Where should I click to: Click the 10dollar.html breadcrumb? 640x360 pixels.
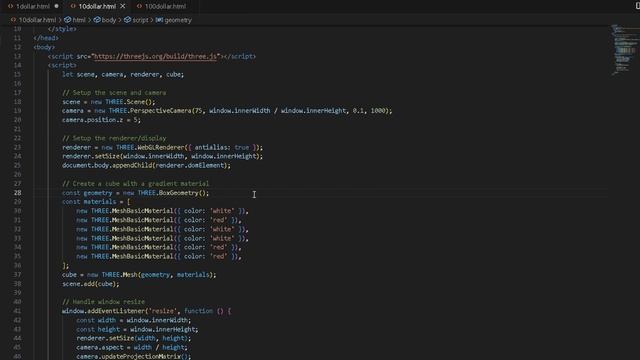click(37, 20)
